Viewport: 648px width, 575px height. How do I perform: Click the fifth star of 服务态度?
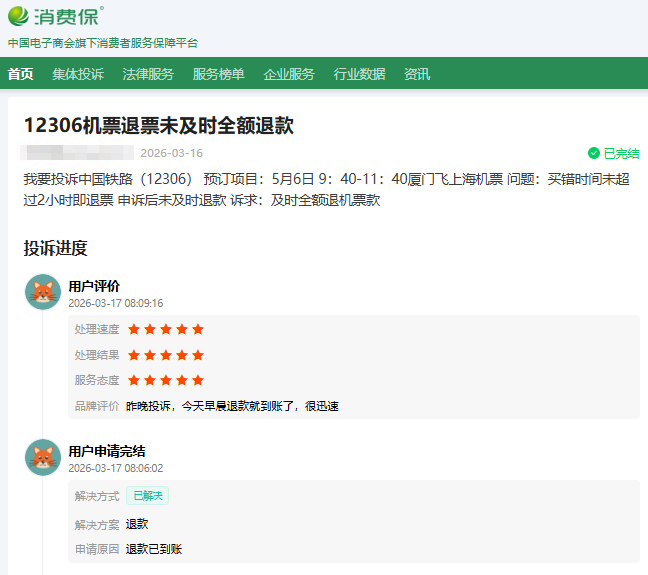point(198,380)
